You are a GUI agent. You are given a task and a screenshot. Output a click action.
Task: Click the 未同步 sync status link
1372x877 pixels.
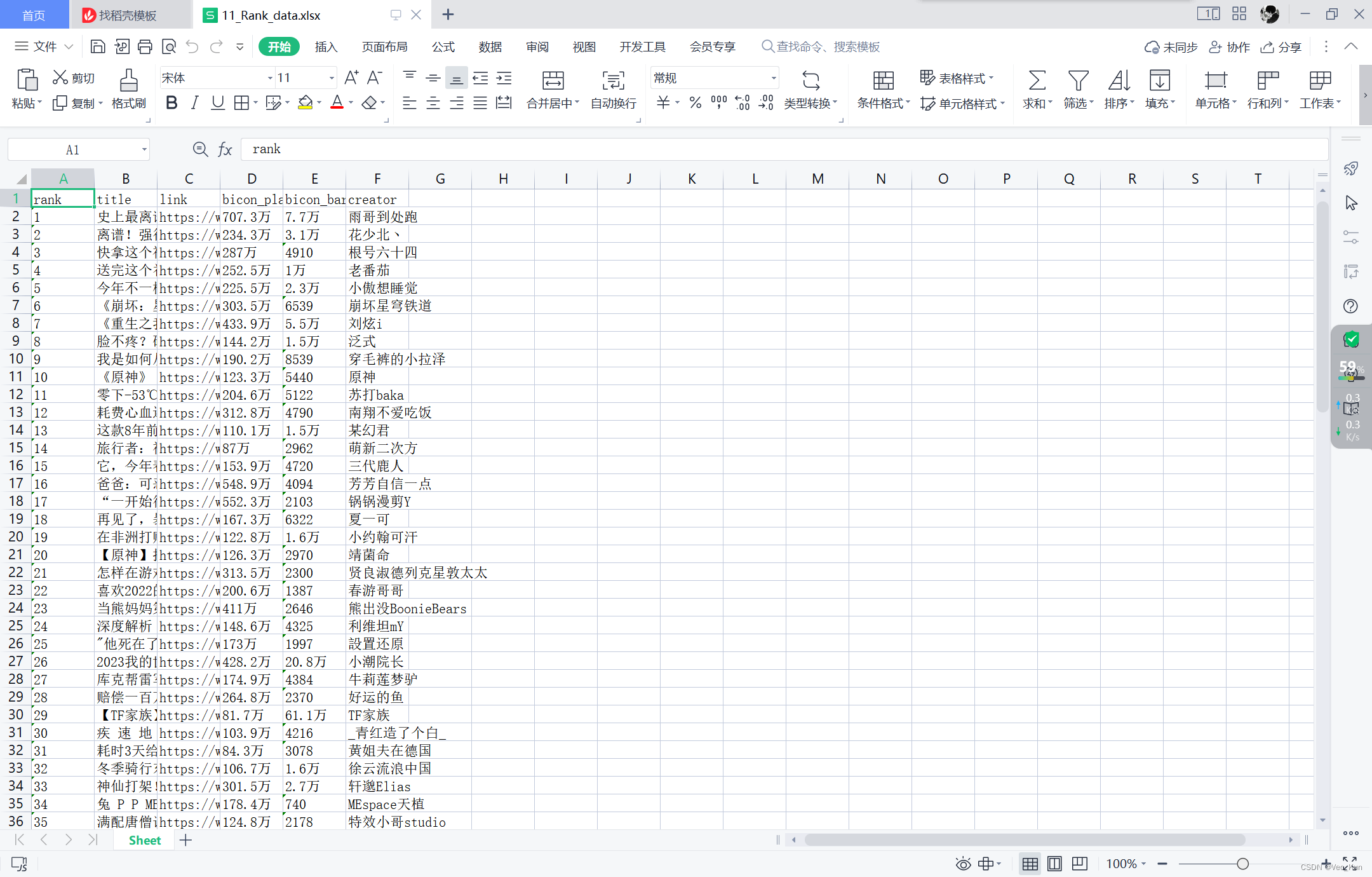click(x=1171, y=46)
